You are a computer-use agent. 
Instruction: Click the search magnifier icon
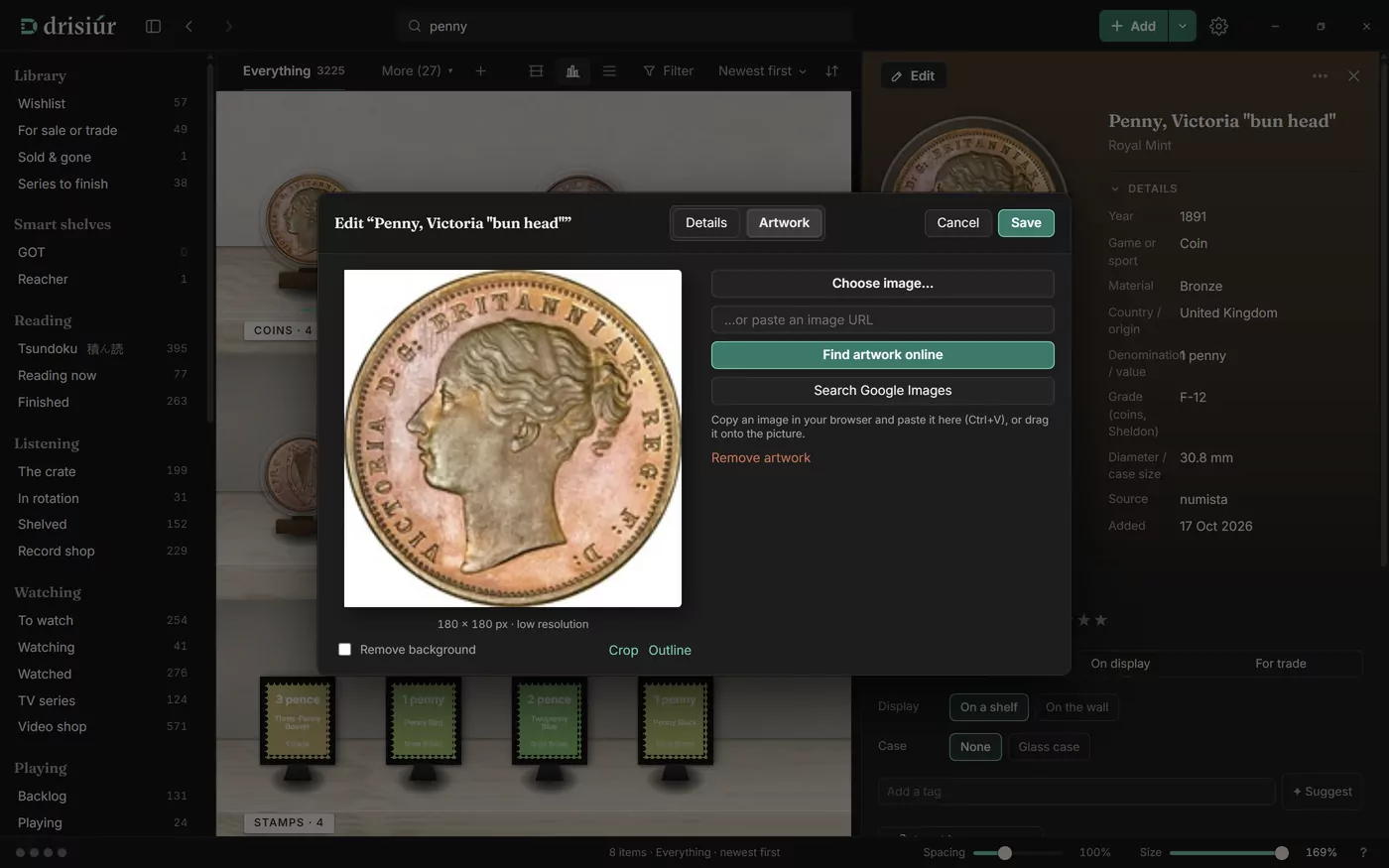pos(415,26)
